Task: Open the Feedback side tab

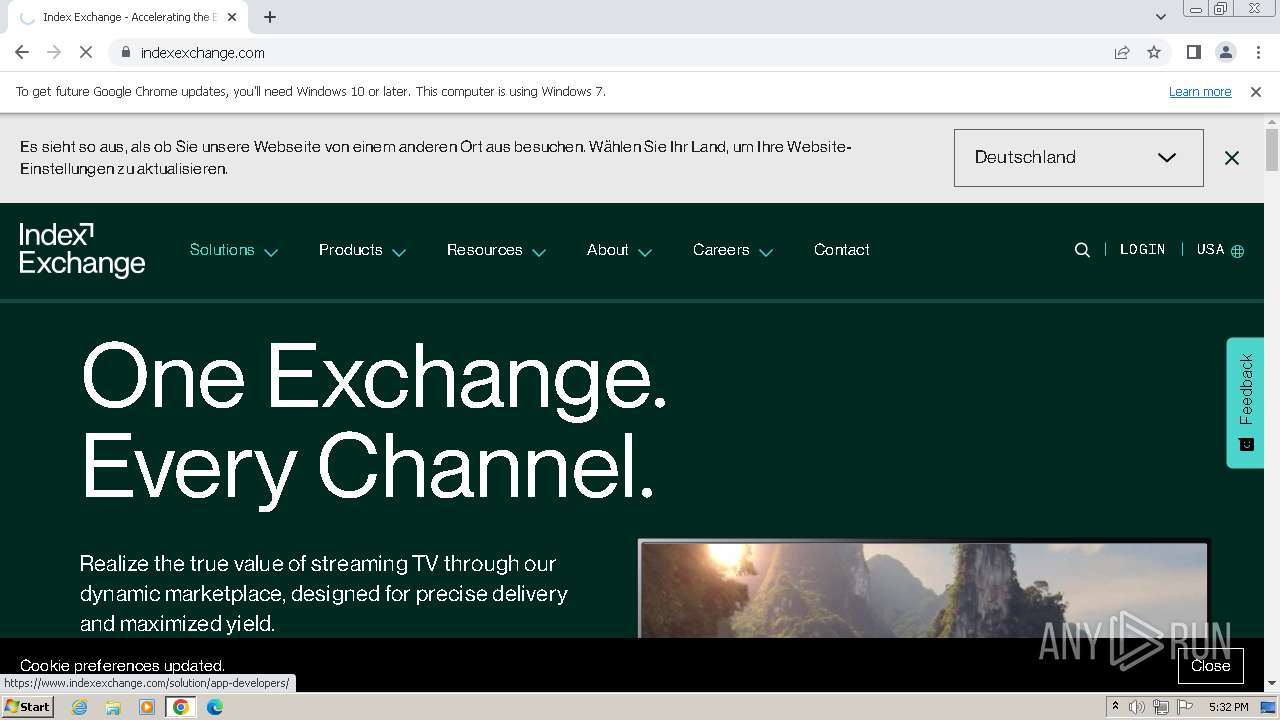Action: pos(1246,402)
